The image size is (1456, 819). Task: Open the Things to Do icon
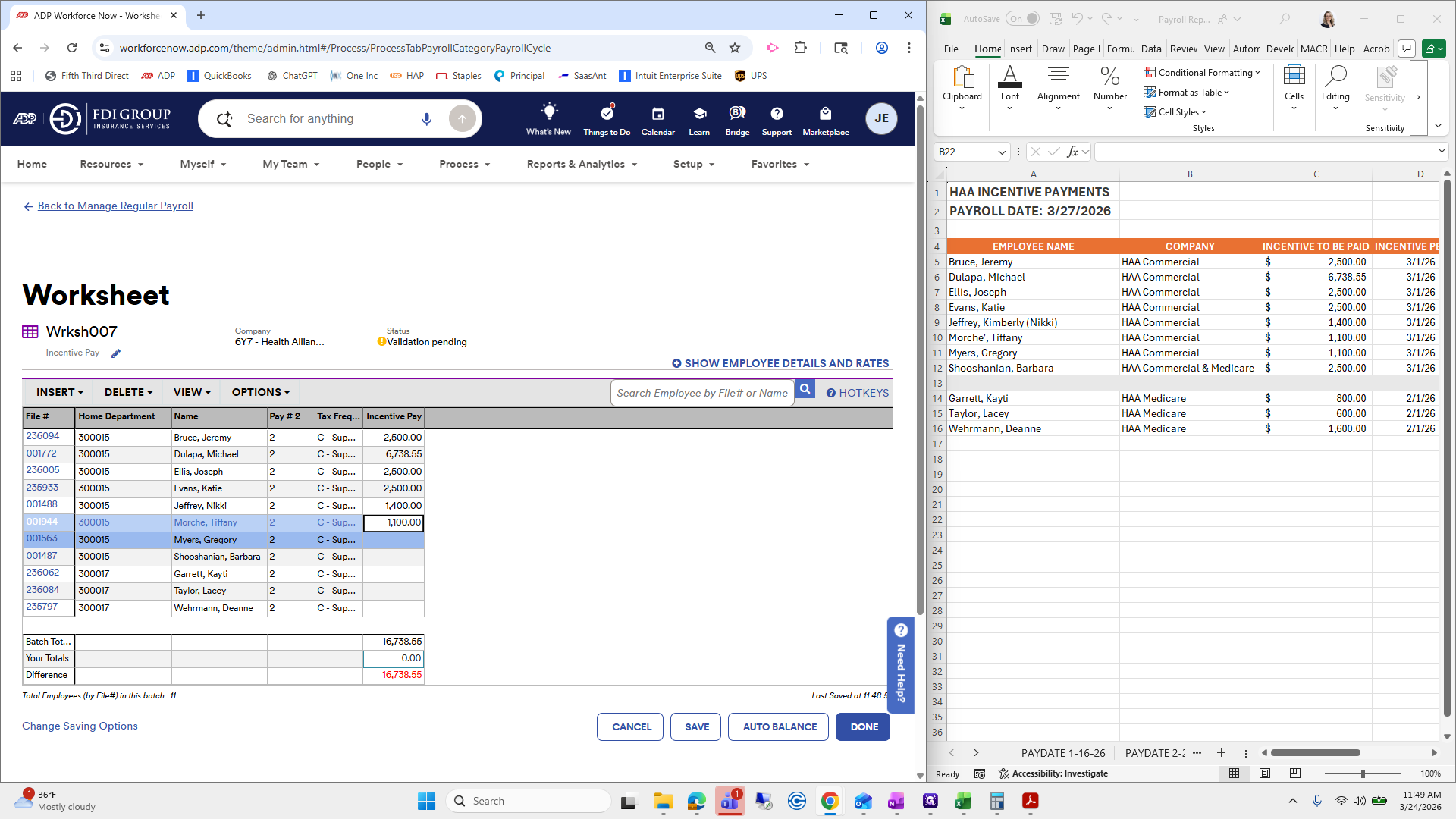coord(607,114)
